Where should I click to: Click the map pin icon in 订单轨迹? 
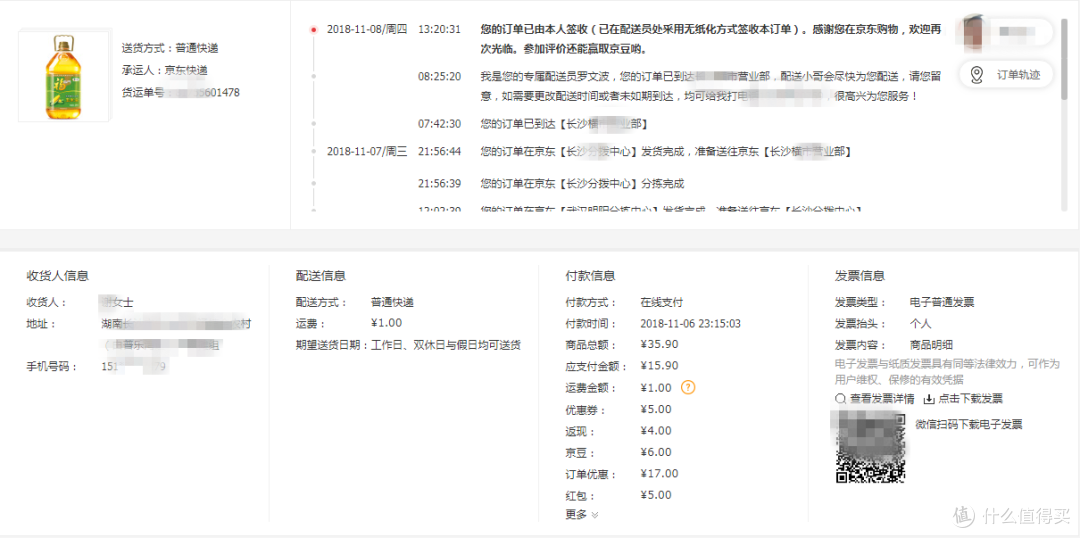pos(976,75)
